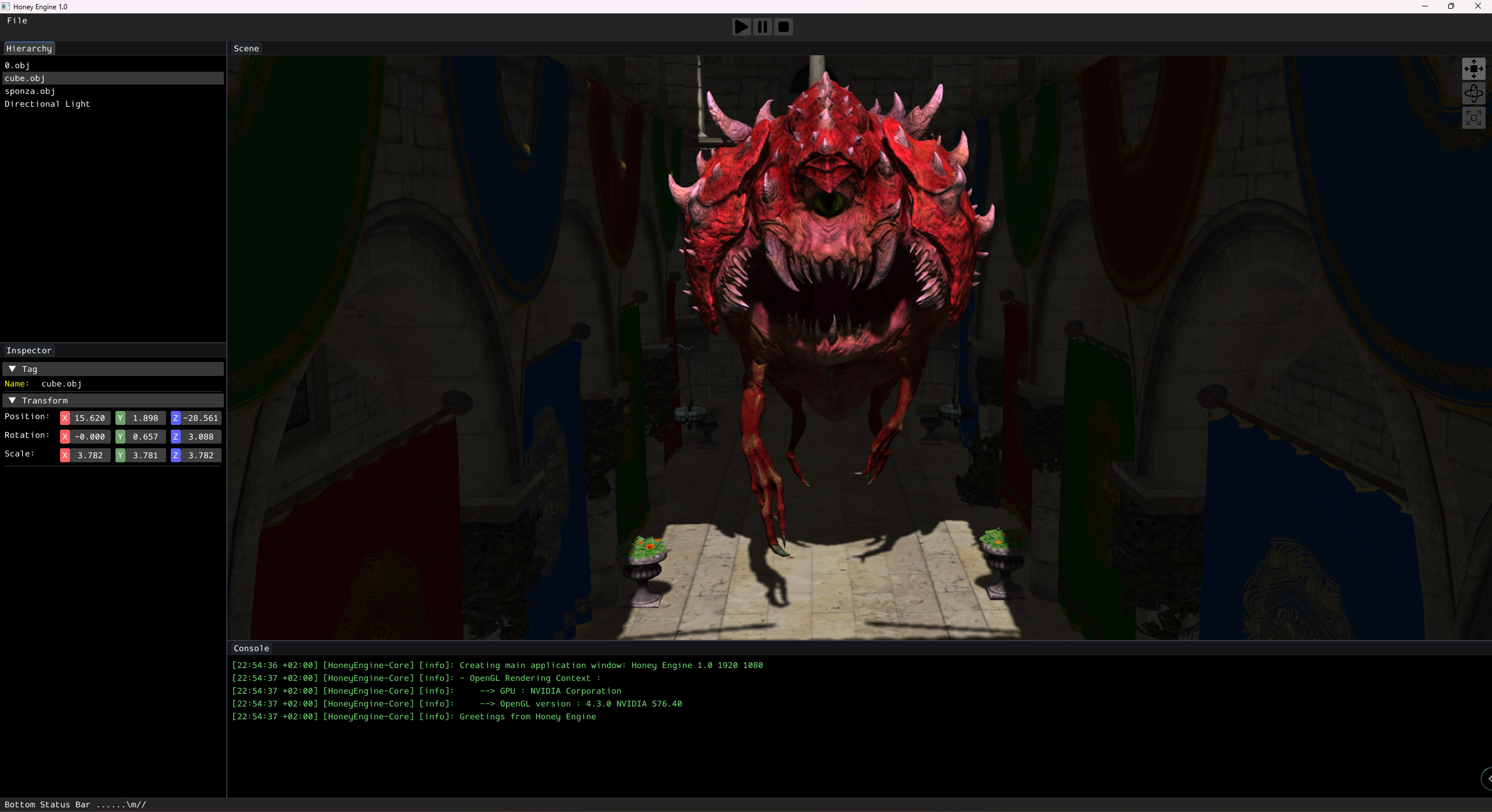This screenshot has width=1492, height=812.
Task: Switch to the Inspector tab
Action: point(29,350)
